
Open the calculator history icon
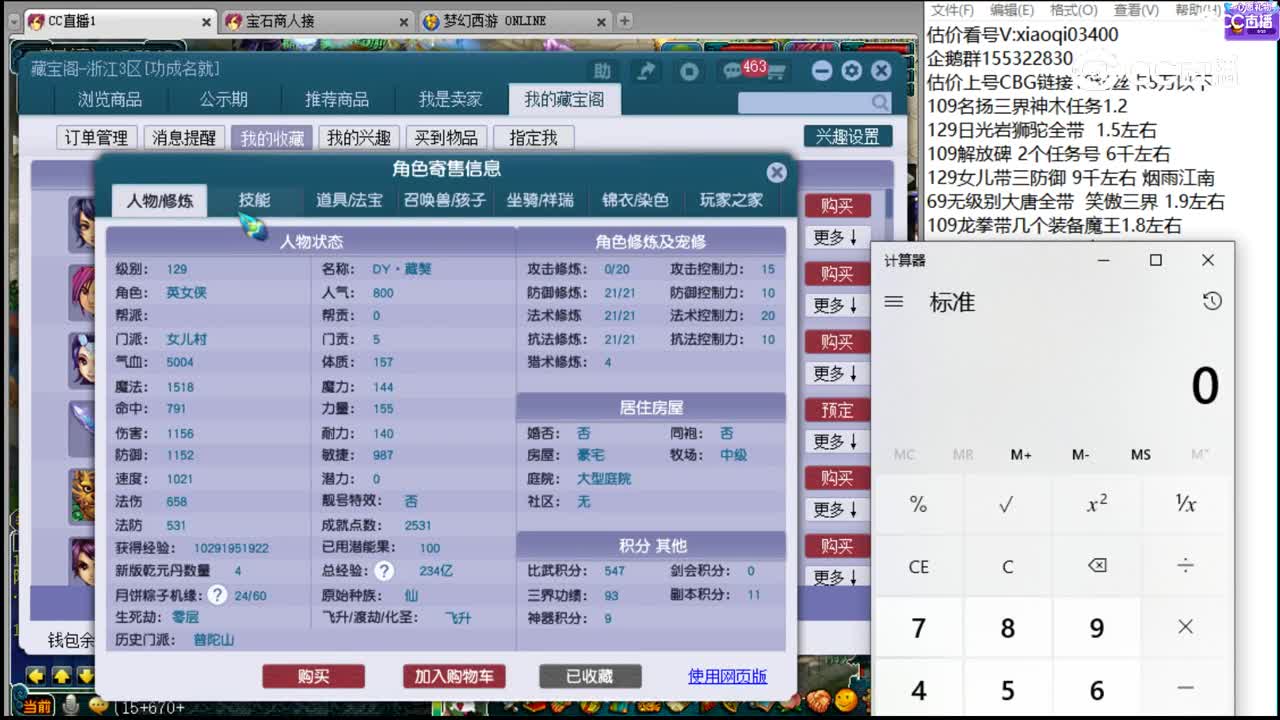1212,301
